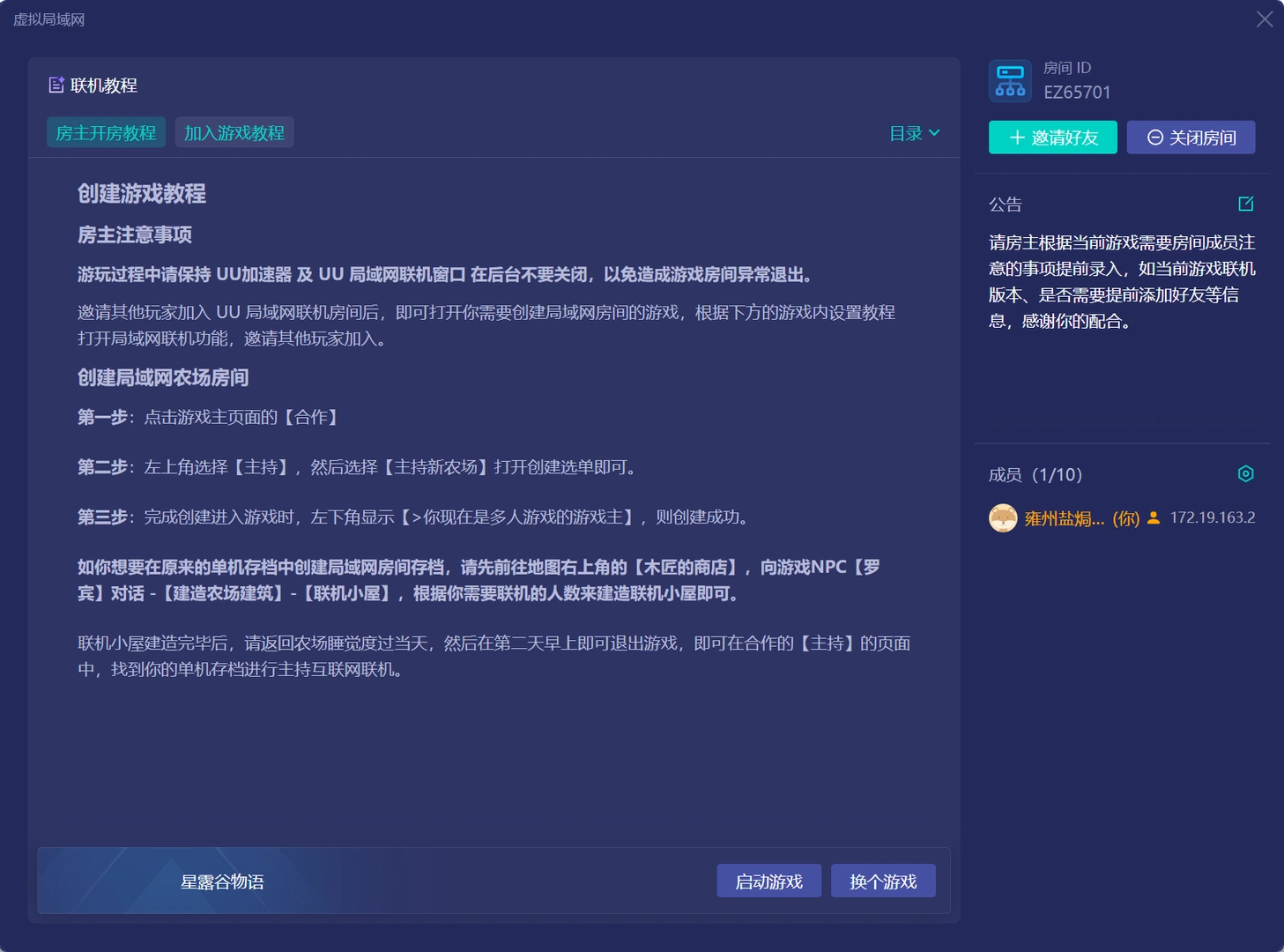Click the 星露谷物语 game banner
This screenshot has width=1284, height=952.
(222, 881)
